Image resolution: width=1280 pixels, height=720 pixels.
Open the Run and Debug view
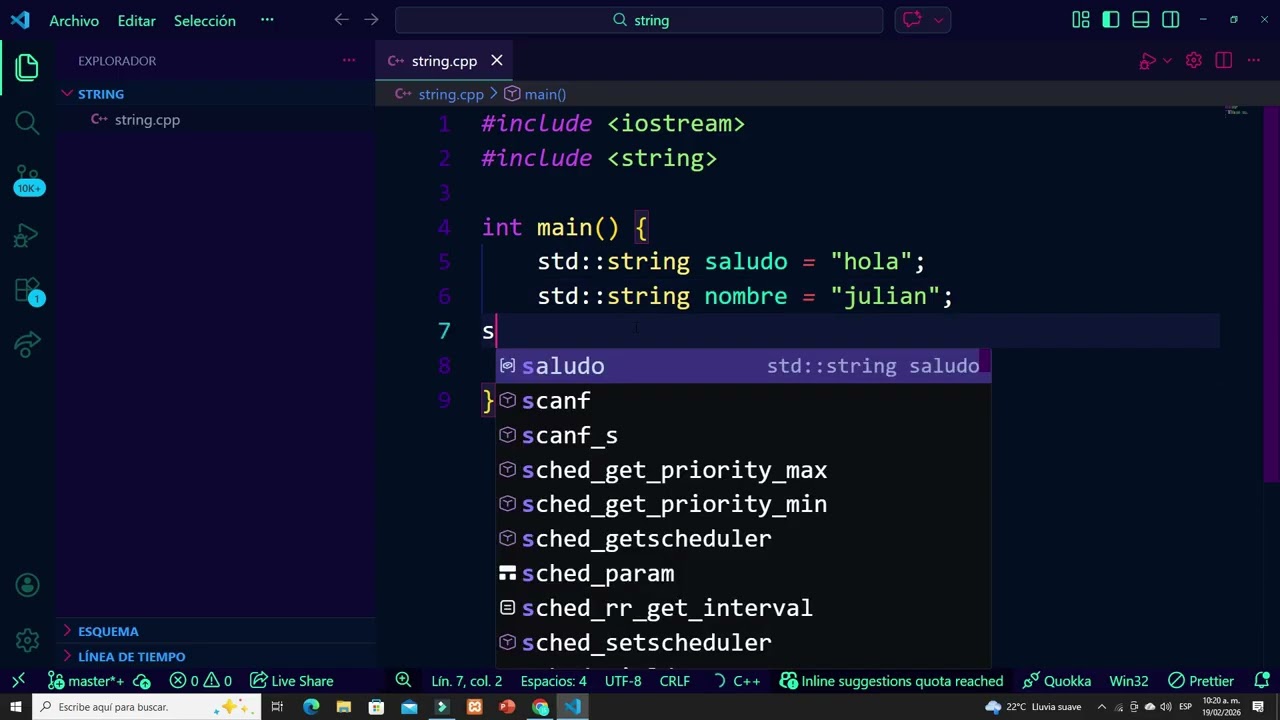27,236
